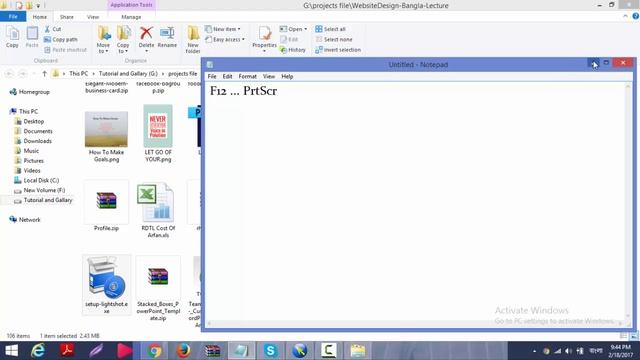
Task: Click the New folder icon
Action: tap(193, 39)
